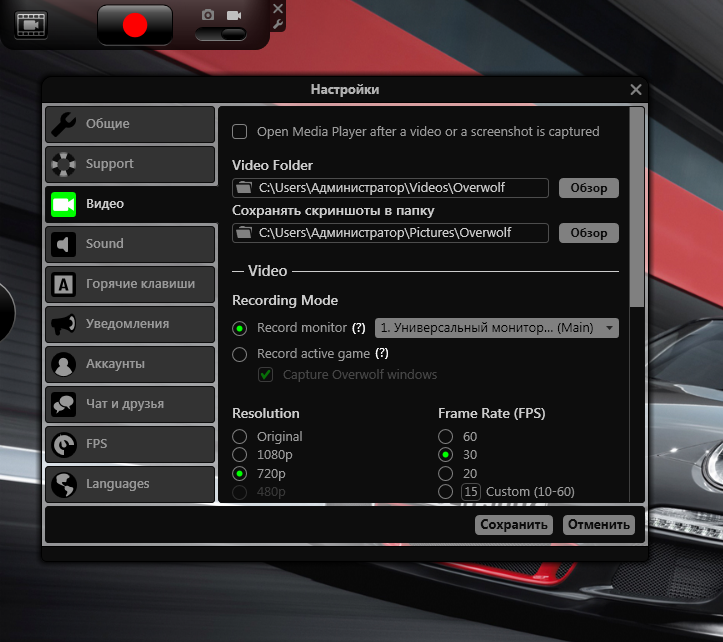Select 60 FPS frame rate
723x642 pixels.
[445, 436]
